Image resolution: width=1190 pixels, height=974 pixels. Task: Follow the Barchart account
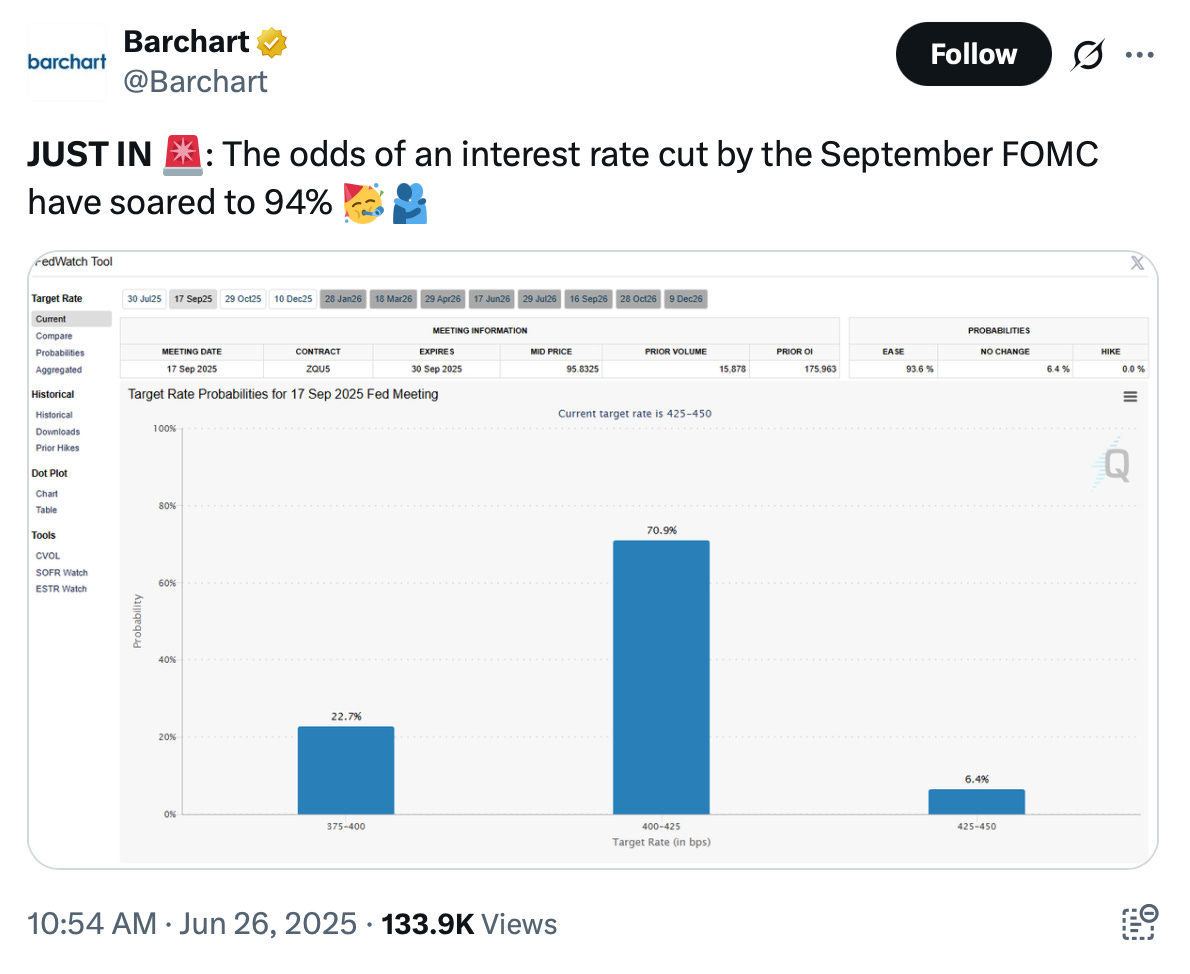point(973,54)
